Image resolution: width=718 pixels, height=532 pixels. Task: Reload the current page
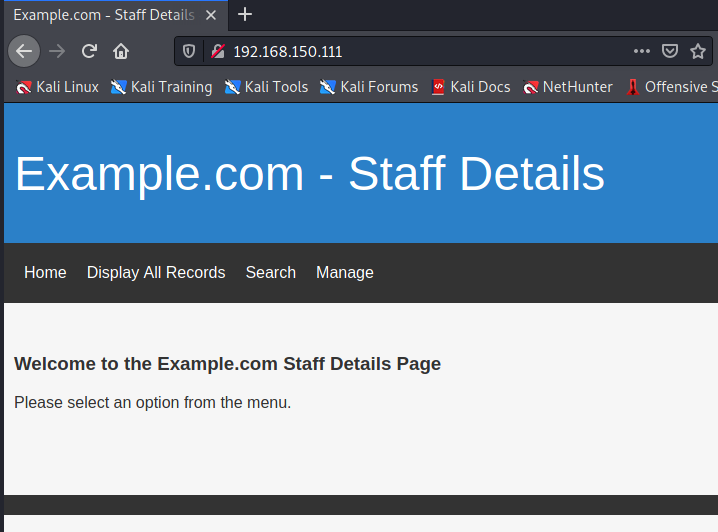pos(89,51)
